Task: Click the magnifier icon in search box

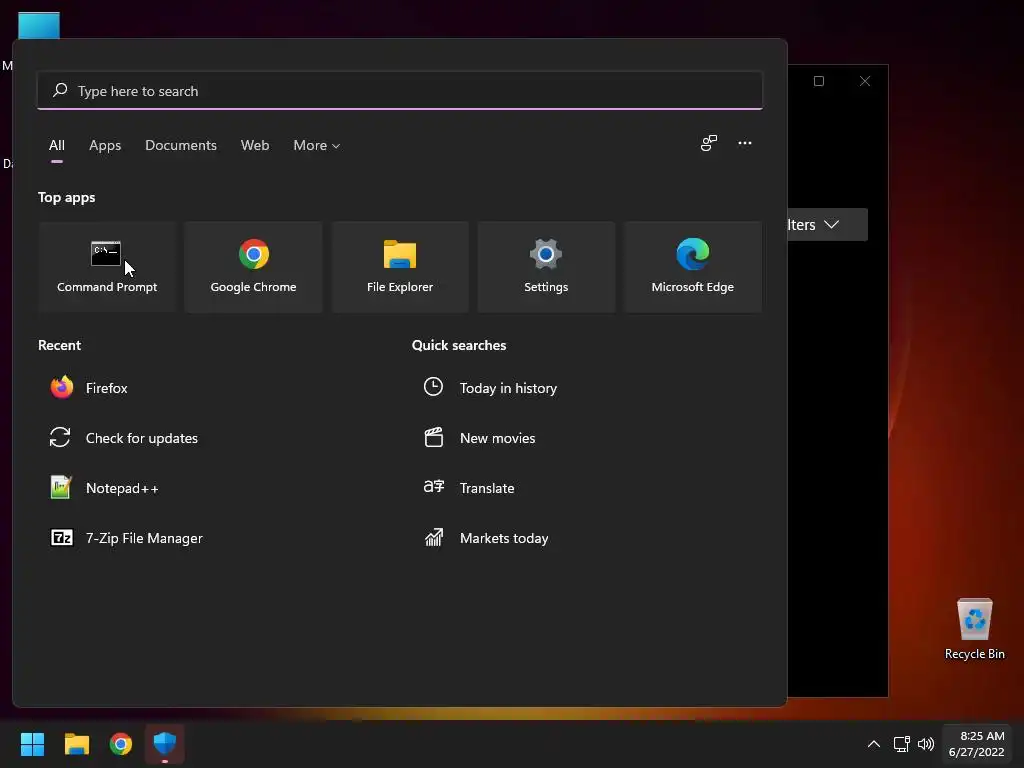Action: [x=60, y=90]
